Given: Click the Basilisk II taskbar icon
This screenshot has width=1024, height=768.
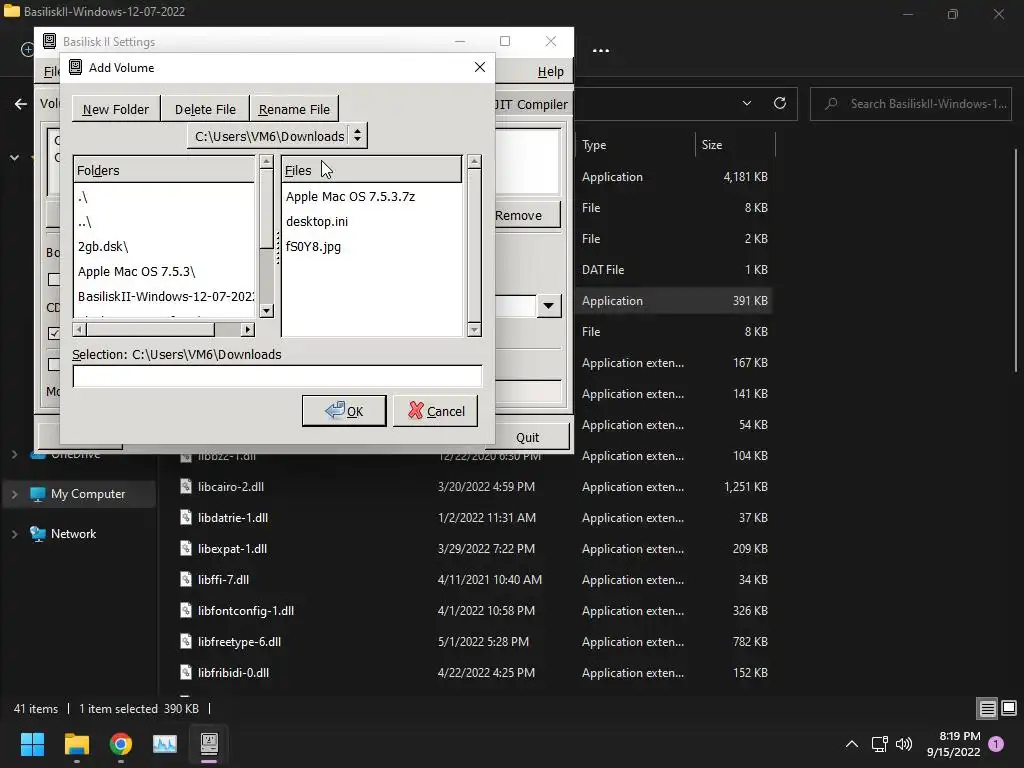Looking at the screenshot, I should click(209, 744).
